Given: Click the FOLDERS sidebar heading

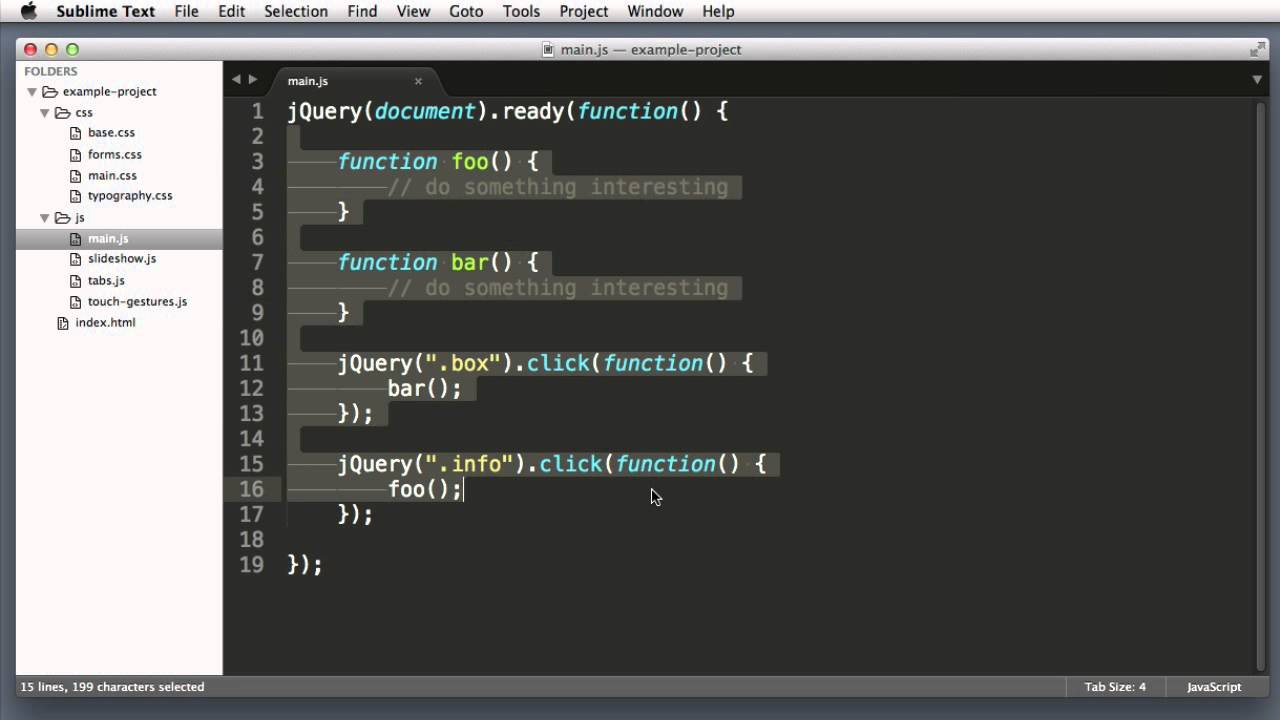Looking at the screenshot, I should (51, 72).
